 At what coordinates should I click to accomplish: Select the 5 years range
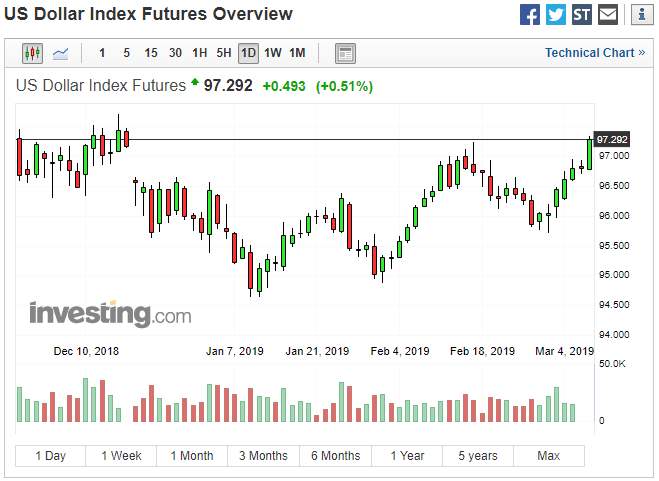click(x=478, y=456)
